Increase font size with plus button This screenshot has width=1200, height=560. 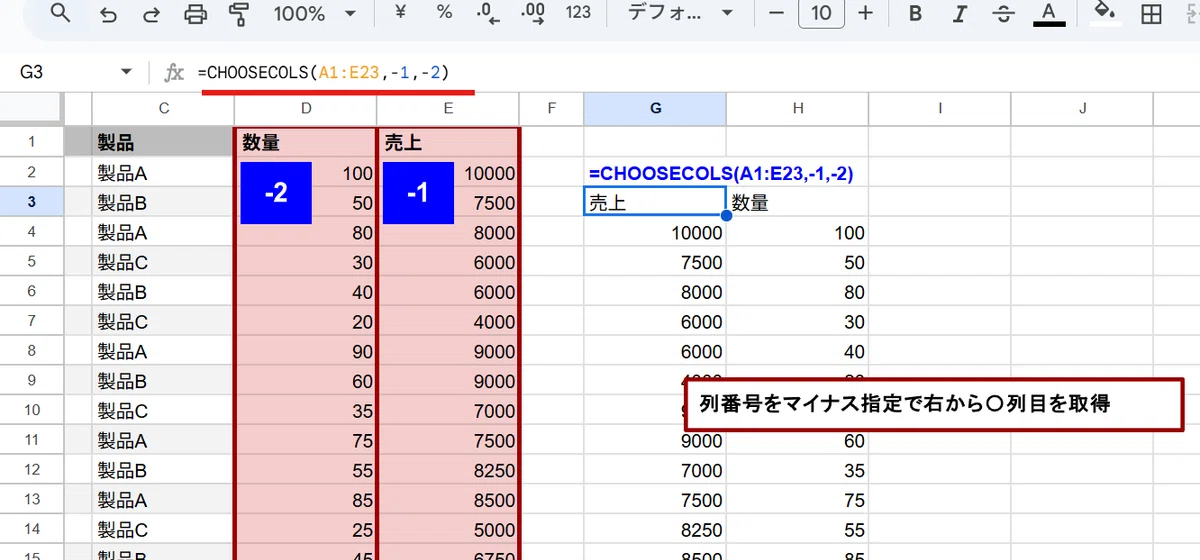coord(866,13)
